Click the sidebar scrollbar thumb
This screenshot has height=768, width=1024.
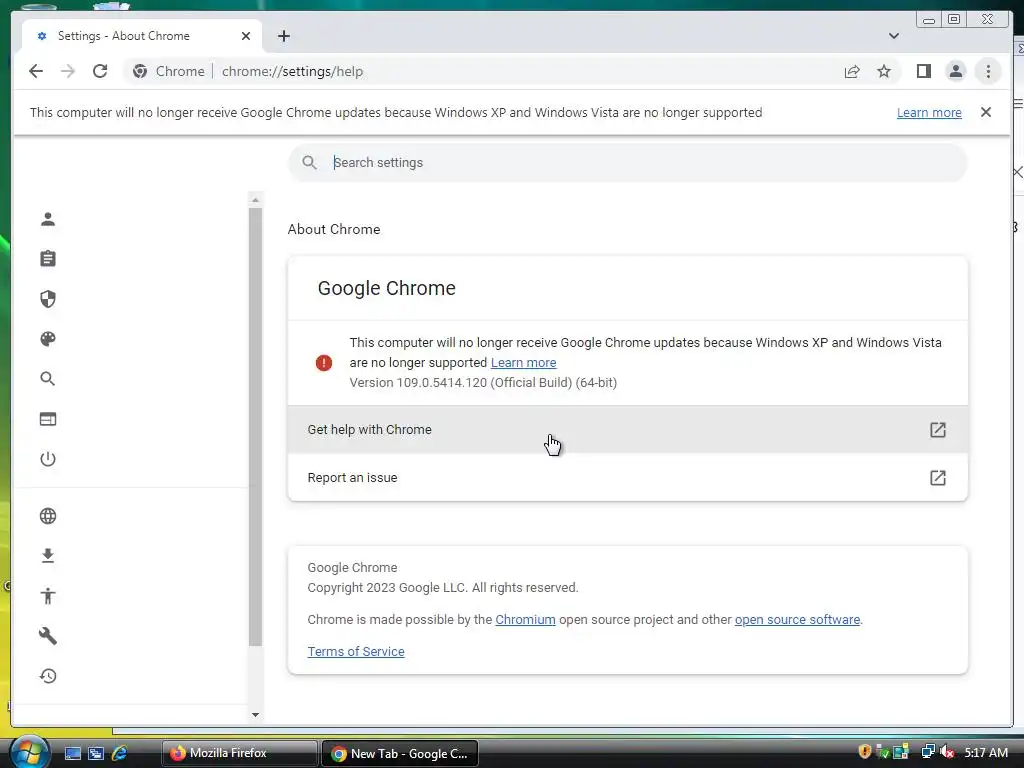point(255,427)
